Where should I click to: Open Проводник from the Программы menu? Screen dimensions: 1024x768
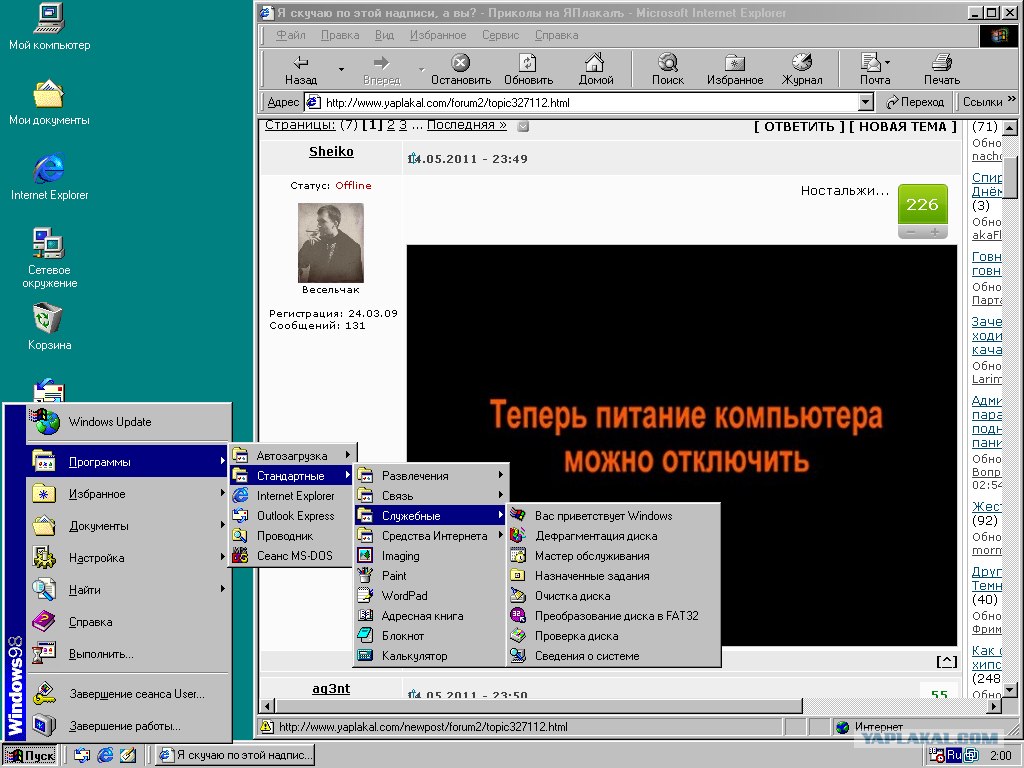(292, 536)
